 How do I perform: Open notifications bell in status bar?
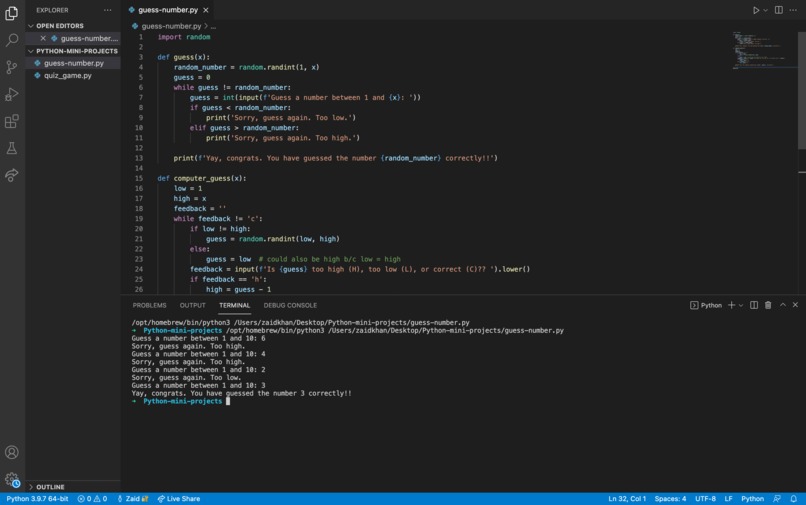coord(794,499)
